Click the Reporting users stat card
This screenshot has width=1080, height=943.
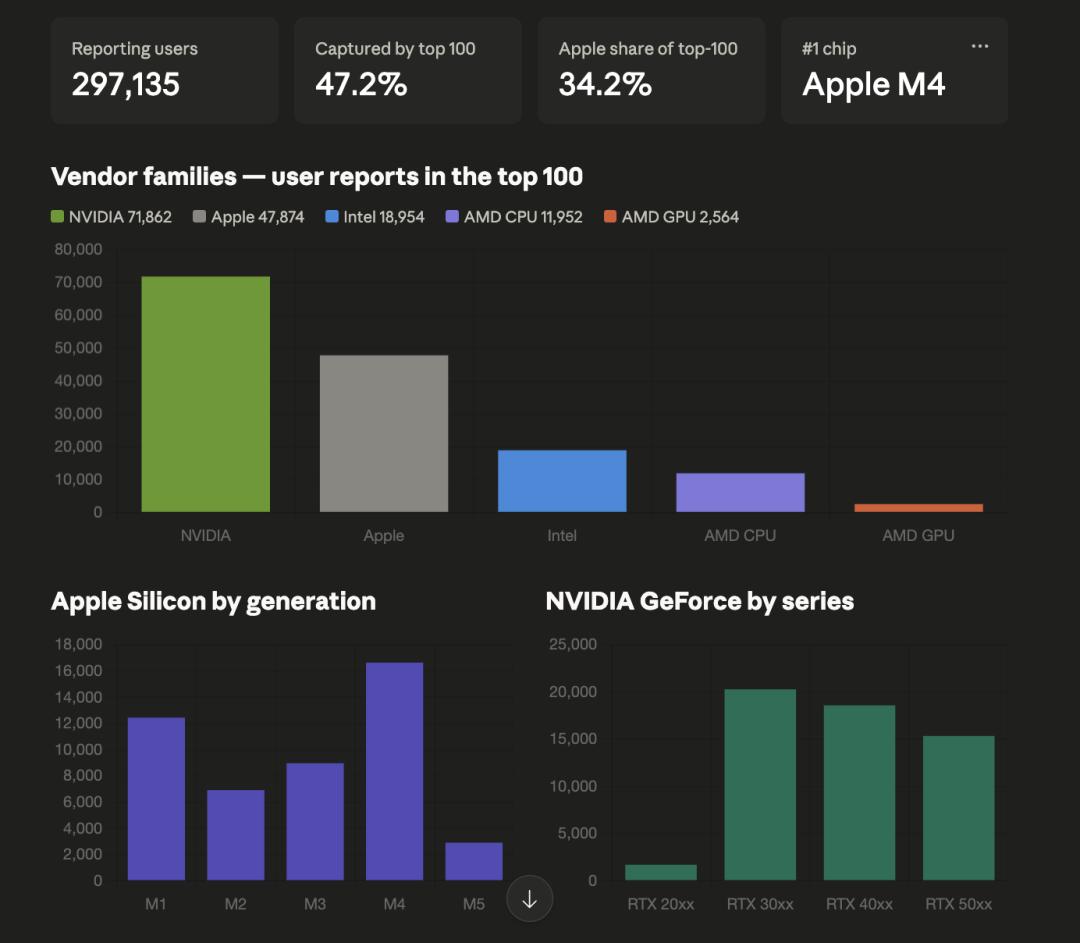165,71
